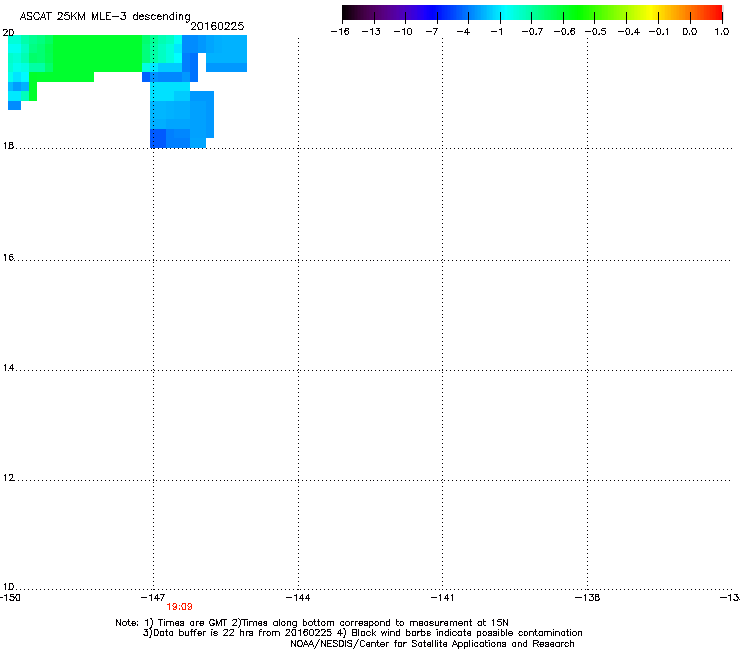The height and width of the screenshot is (650, 740).
Task: Click the color bar label 0.0
Action: tap(690, 32)
